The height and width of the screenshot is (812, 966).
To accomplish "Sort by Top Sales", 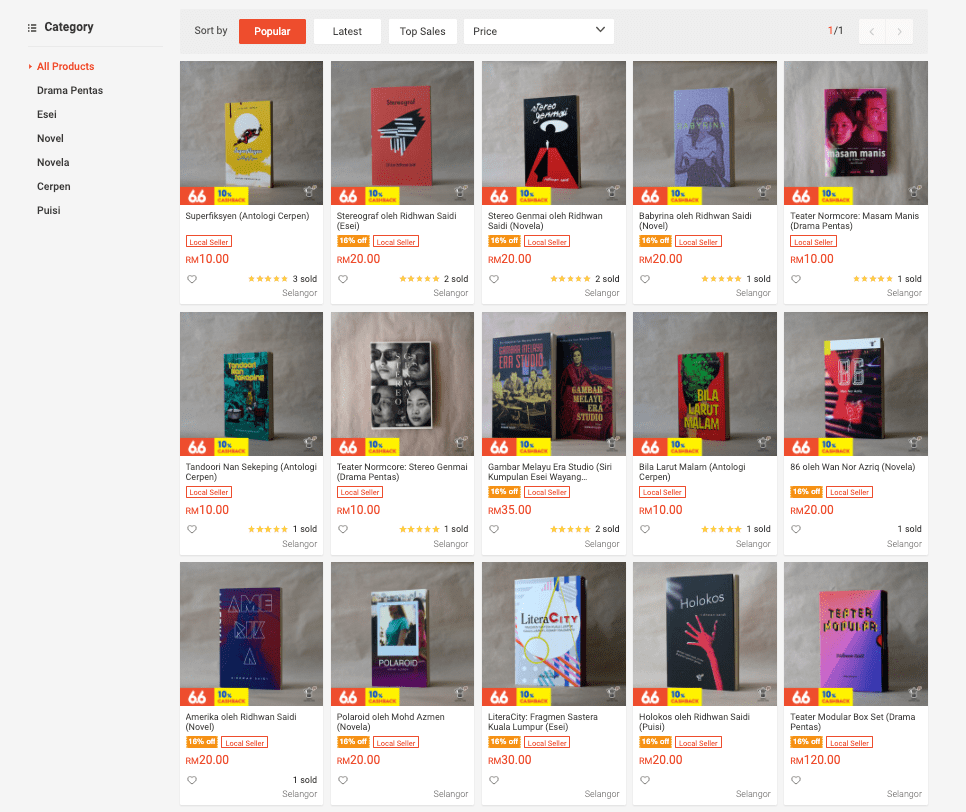I will pos(422,31).
